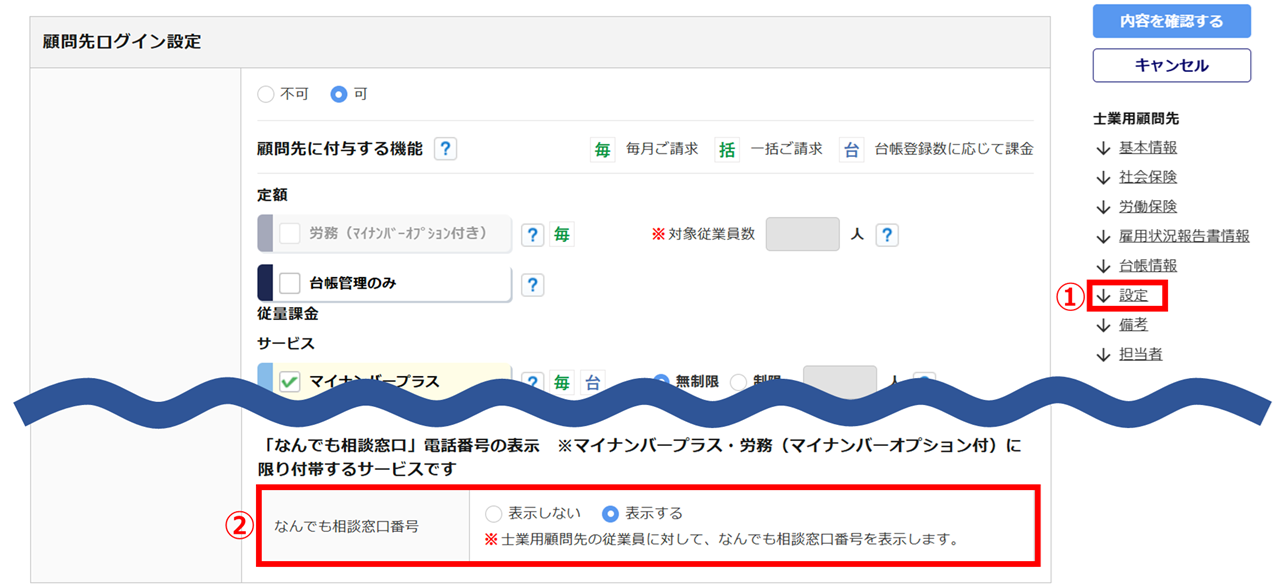Jump to 備考 section

[x=1133, y=325]
